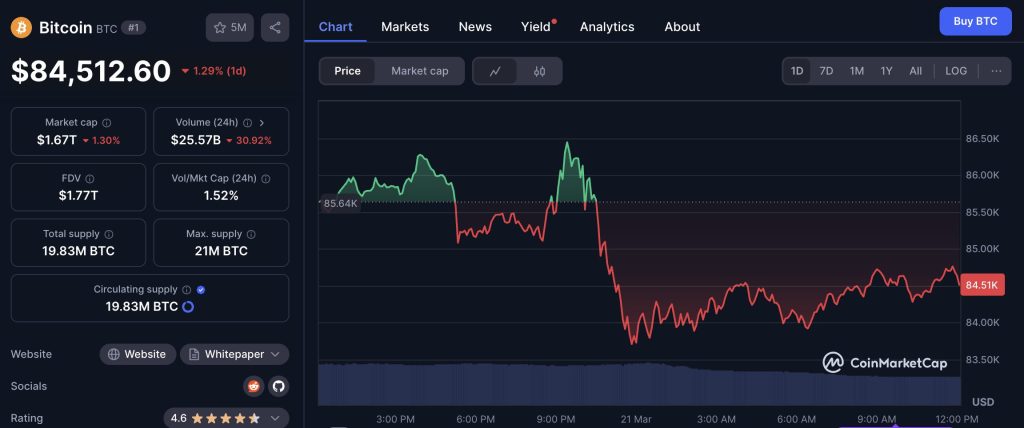Click the Buy BTC button
Viewport: 1024px width, 428px height.
click(x=975, y=21)
